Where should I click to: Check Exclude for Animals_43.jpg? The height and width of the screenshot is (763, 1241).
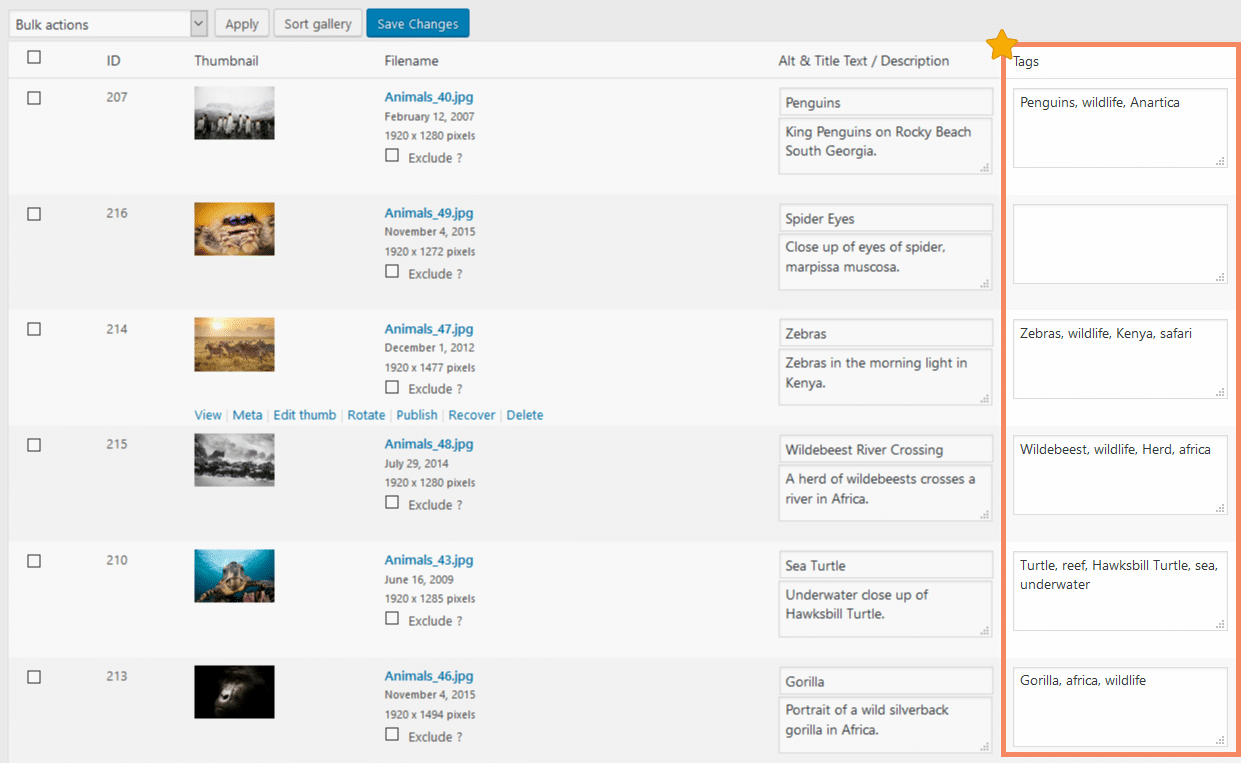[392, 619]
